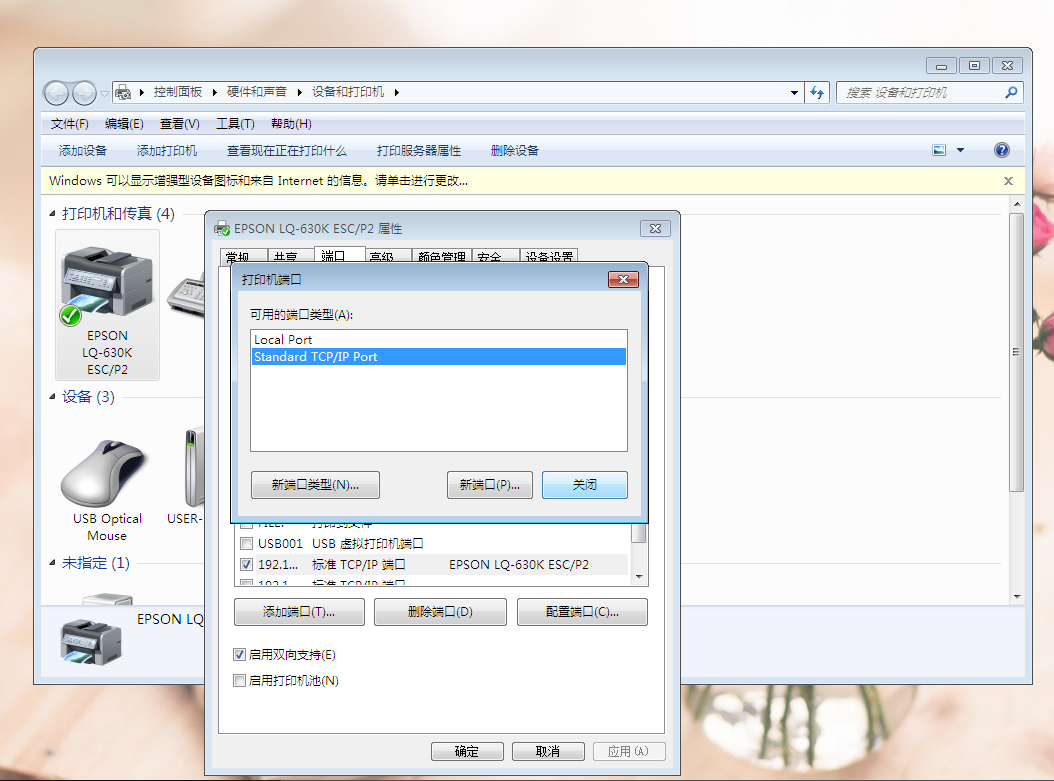Click the Back navigation arrow button
Viewport: 1054px width, 781px height.
click(x=56, y=93)
